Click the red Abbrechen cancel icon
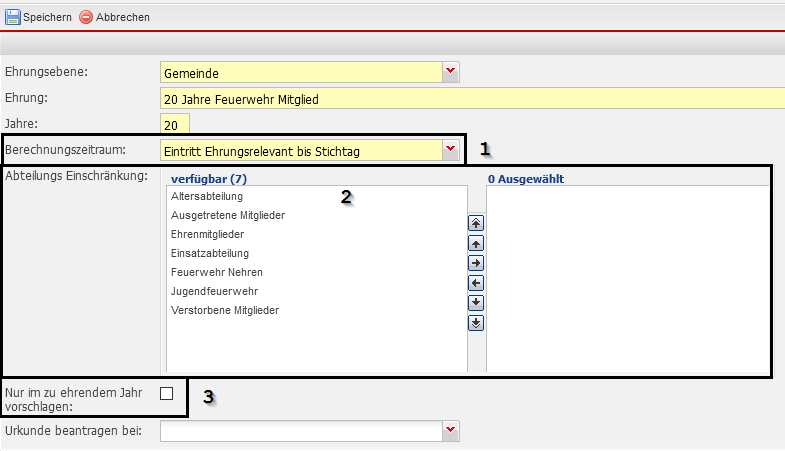 (86, 17)
